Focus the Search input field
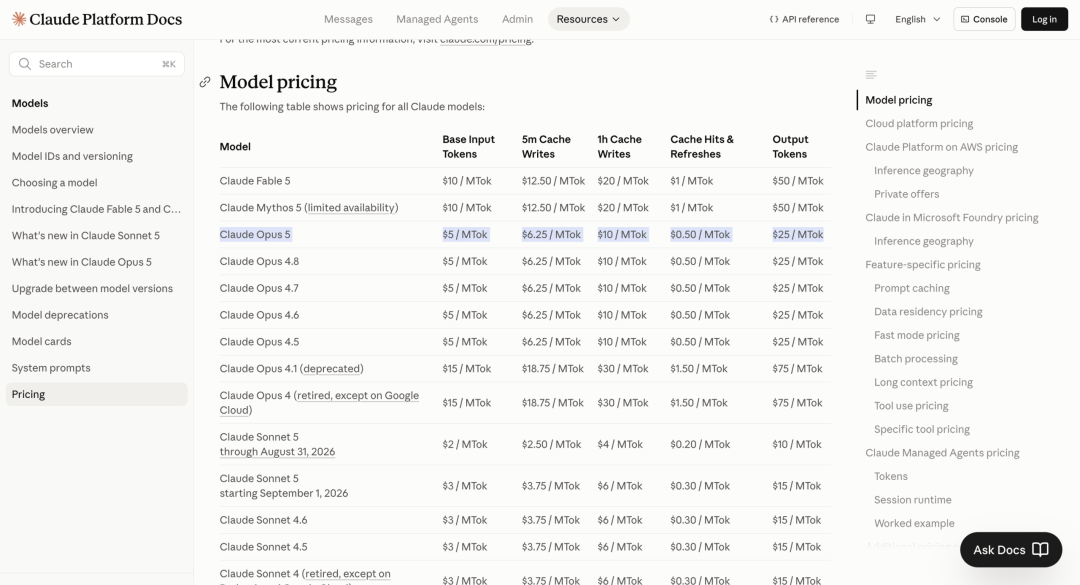Screen dimensions: 1080x585 [x=96, y=64]
